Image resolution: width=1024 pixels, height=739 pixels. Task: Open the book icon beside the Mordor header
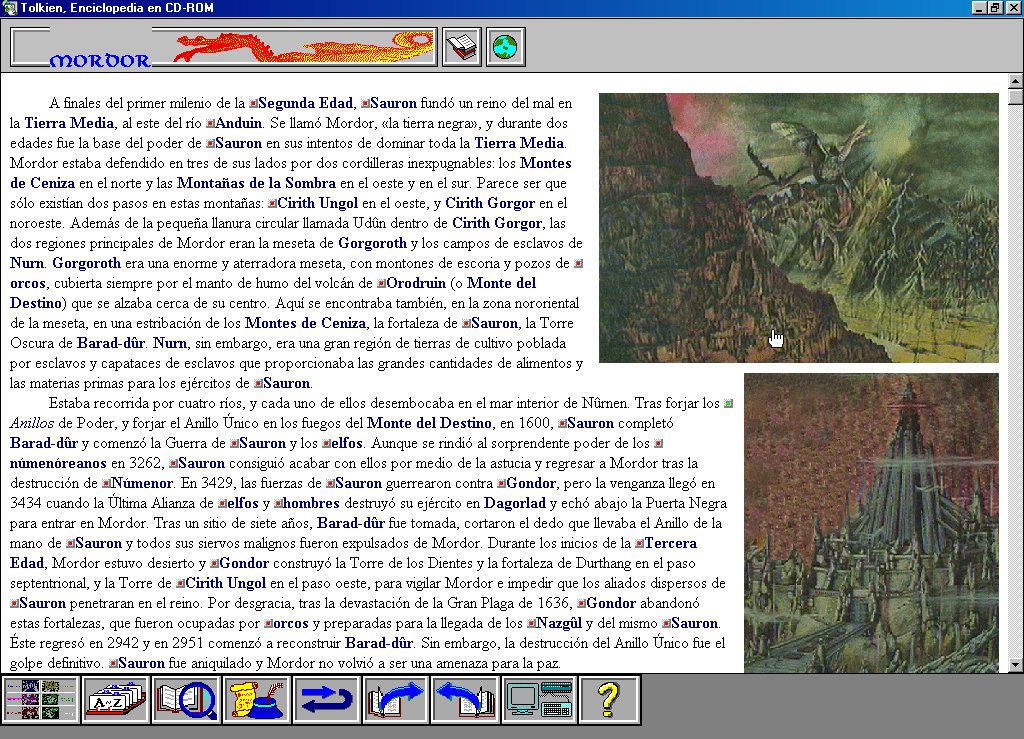(x=462, y=47)
